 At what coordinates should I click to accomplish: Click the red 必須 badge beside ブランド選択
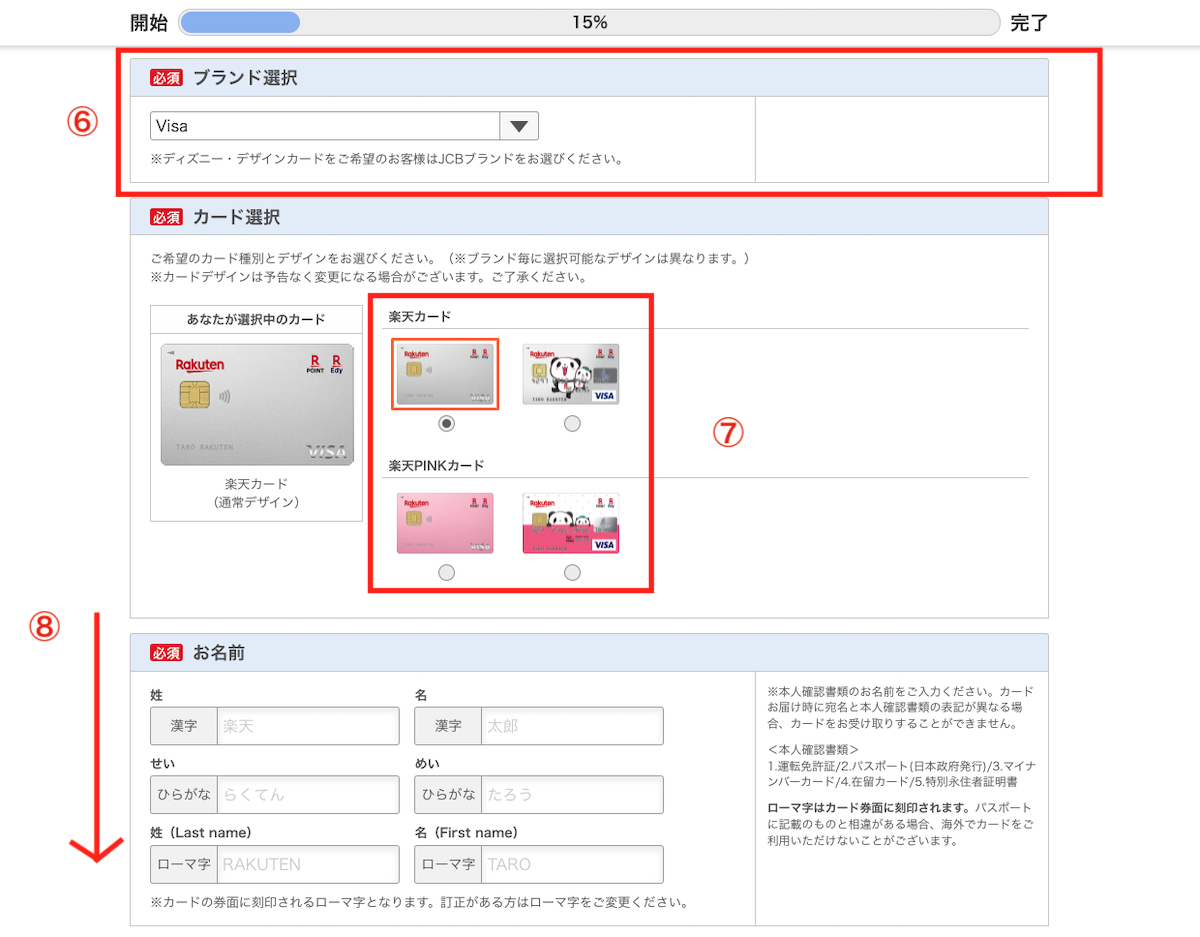[166, 78]
